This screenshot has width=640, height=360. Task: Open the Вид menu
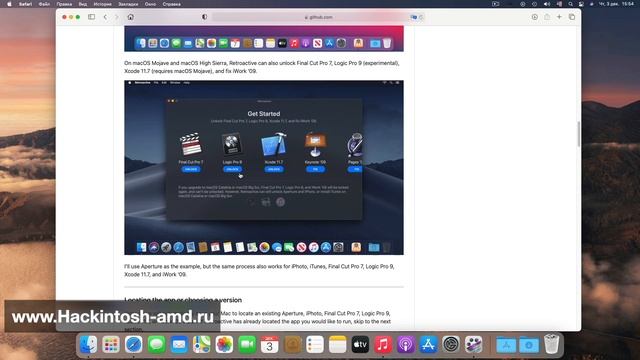point(82,4)
